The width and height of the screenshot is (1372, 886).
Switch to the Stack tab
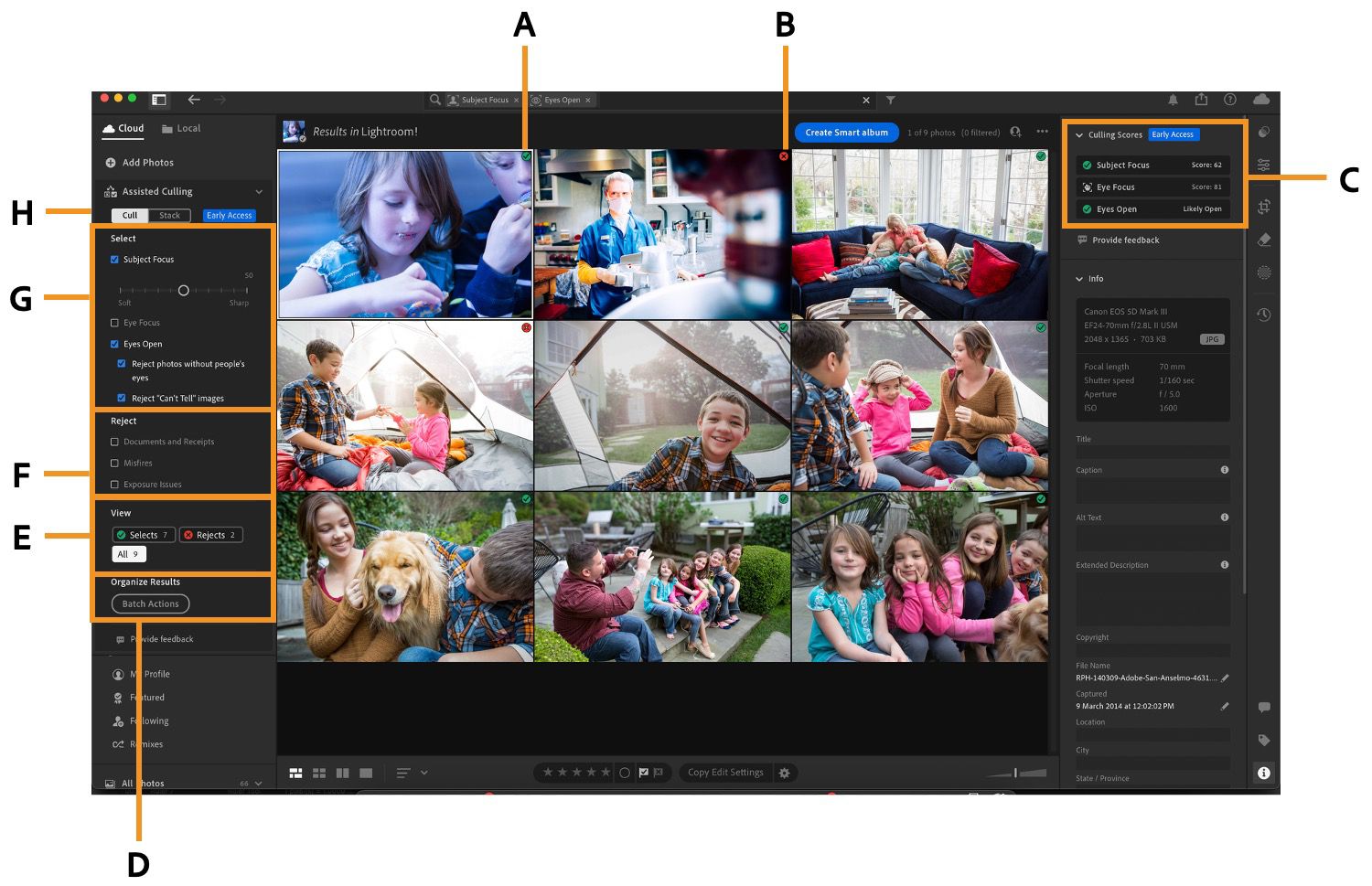[169, 215]
